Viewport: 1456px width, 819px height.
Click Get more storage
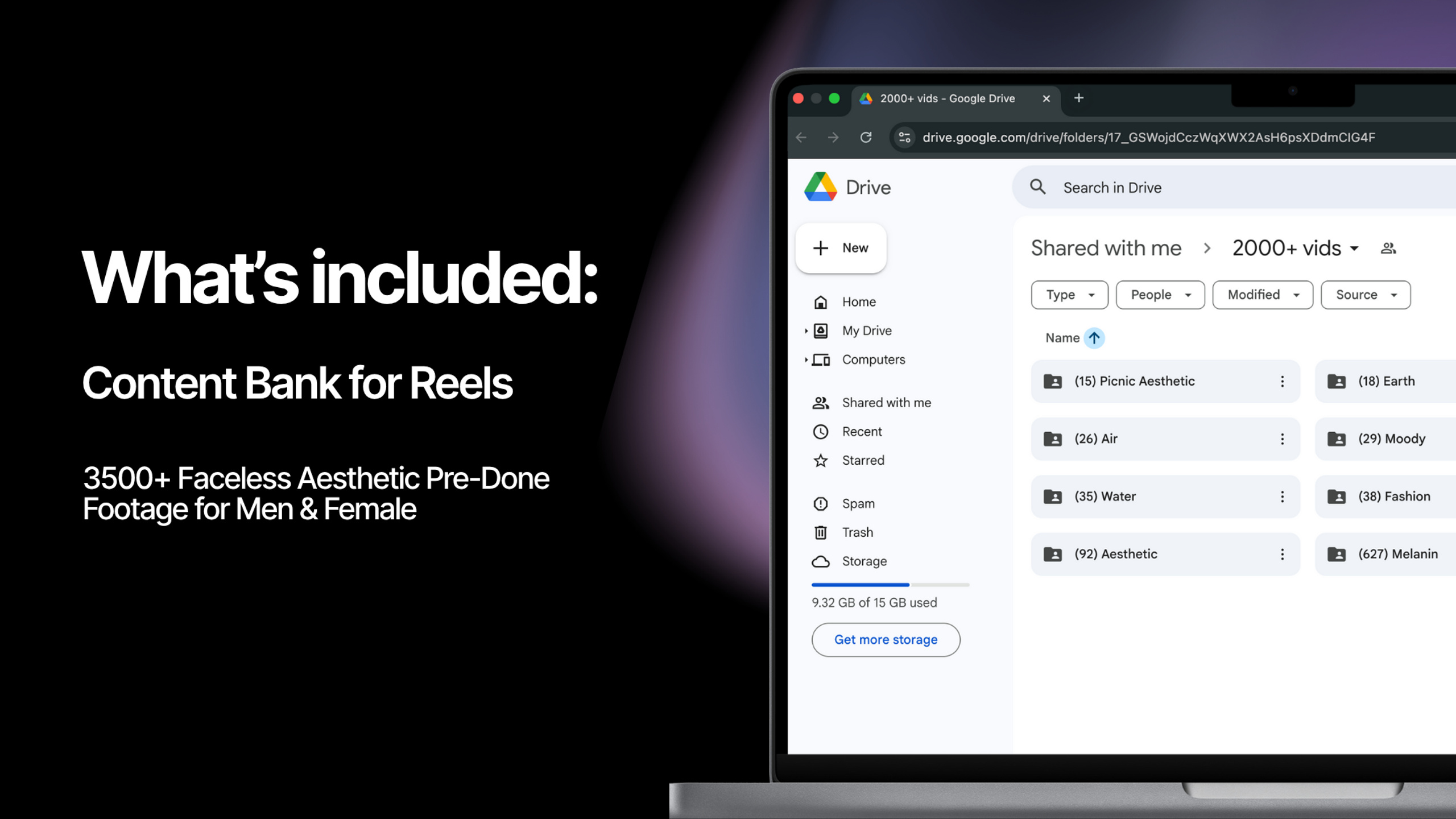[x=886, y=640]
